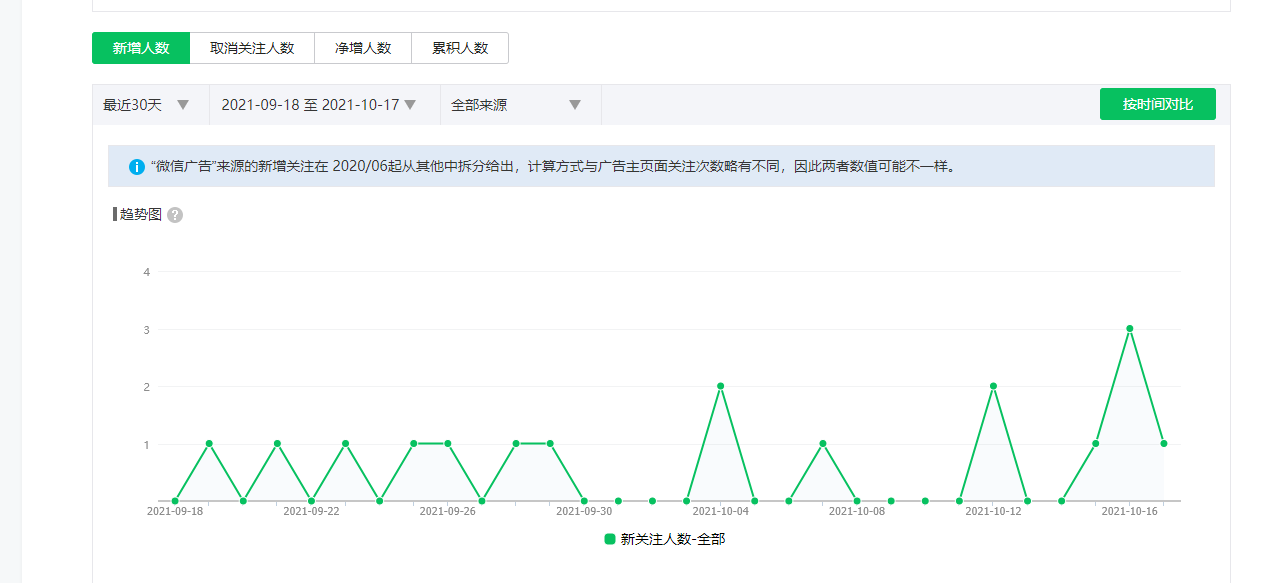Click the green legend color marker
Image resolution: width=1264 pixels, height=583 pixels.
[610, 539]
